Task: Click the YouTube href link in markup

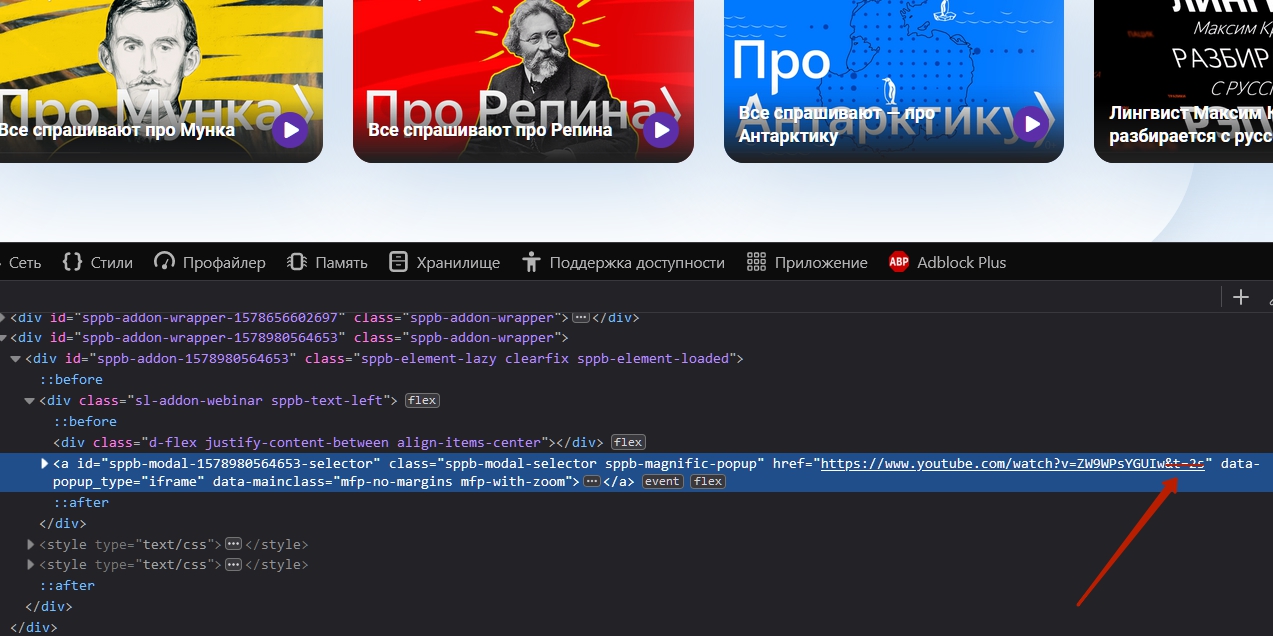Action: pyautogui.click(x=1010, y=464)
